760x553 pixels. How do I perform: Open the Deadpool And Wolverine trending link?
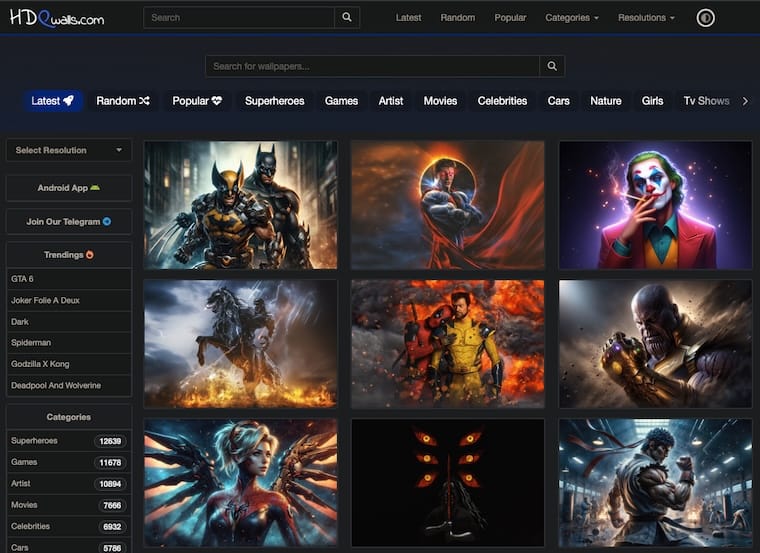[x=69, y=385]
